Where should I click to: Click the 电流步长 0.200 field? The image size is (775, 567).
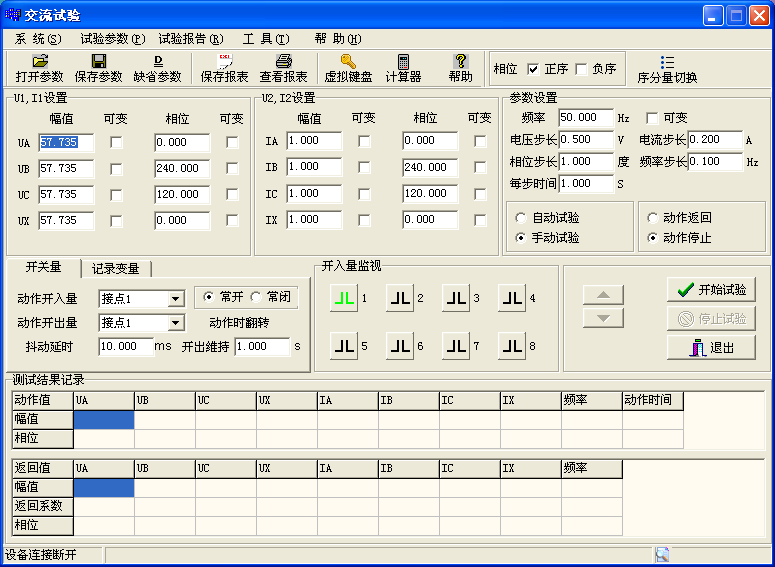point(715,140)
